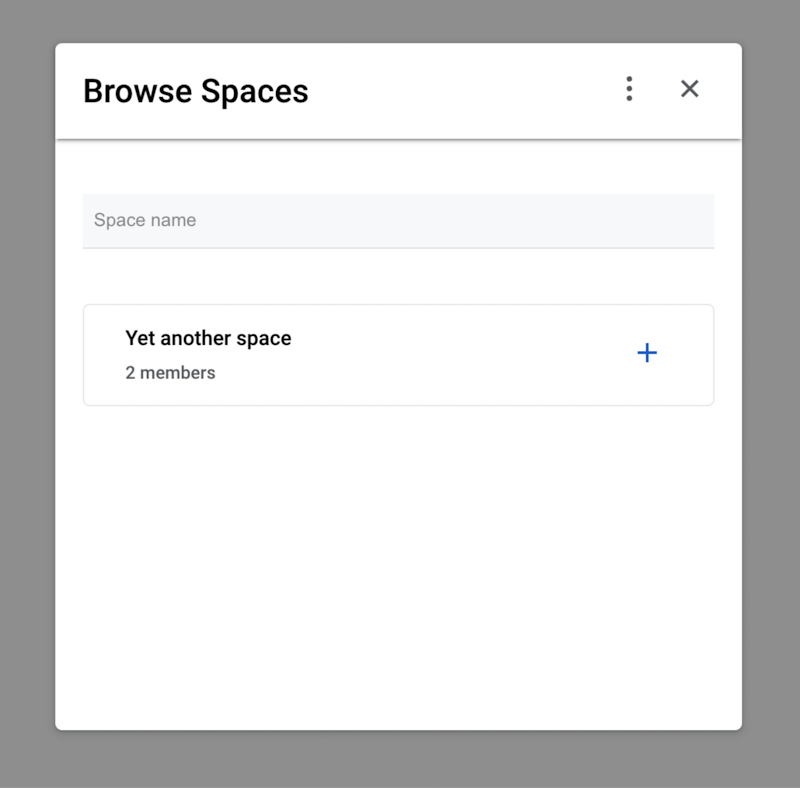
Task: Dismiss the dialog with the X button
Action: click(690, 89)
